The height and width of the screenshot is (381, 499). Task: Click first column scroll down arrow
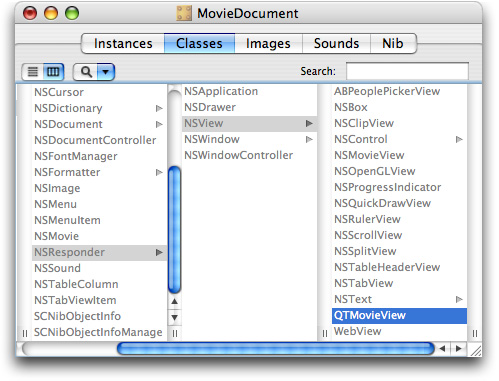pyautogui.click(x=174, y=317)
